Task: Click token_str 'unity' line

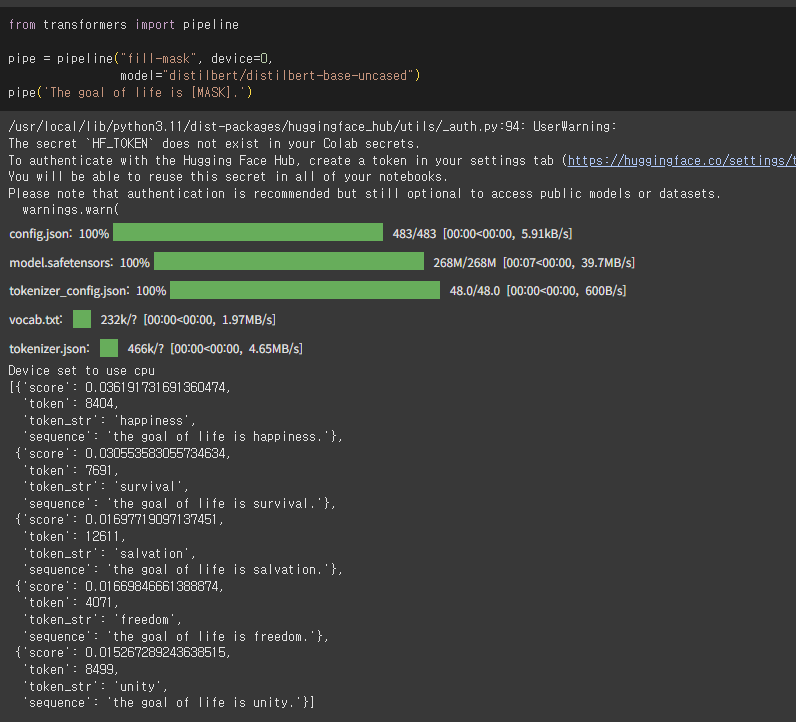Action: coord(95,686)
